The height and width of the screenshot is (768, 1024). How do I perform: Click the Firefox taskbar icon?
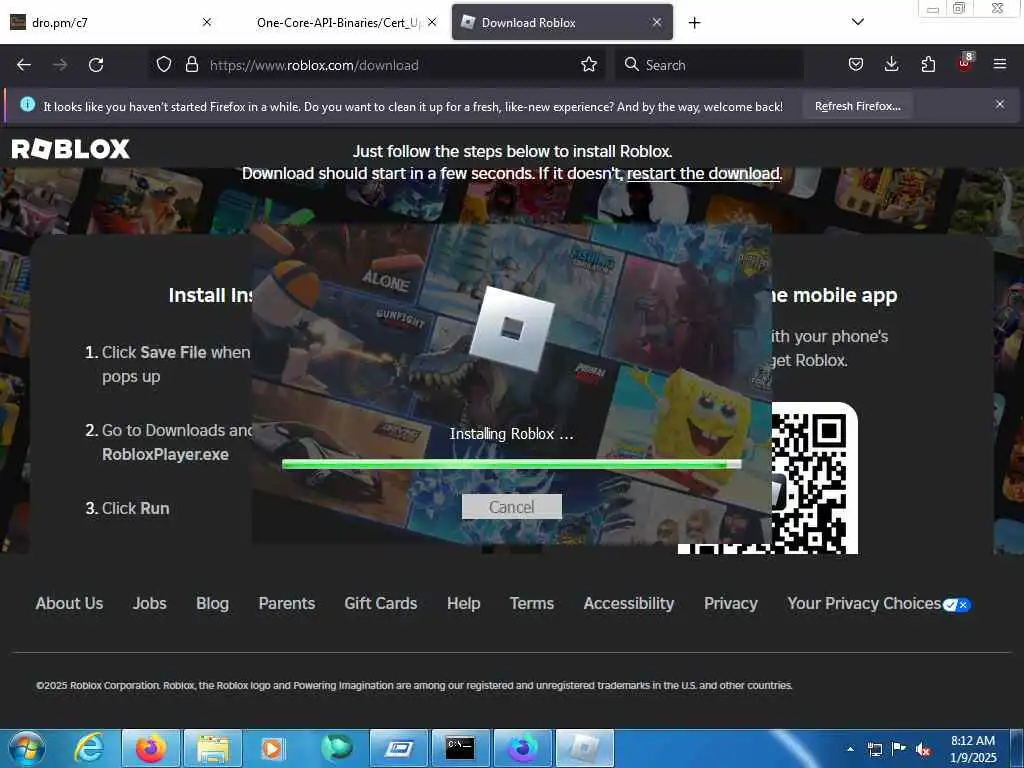click(x=150, y=748)
